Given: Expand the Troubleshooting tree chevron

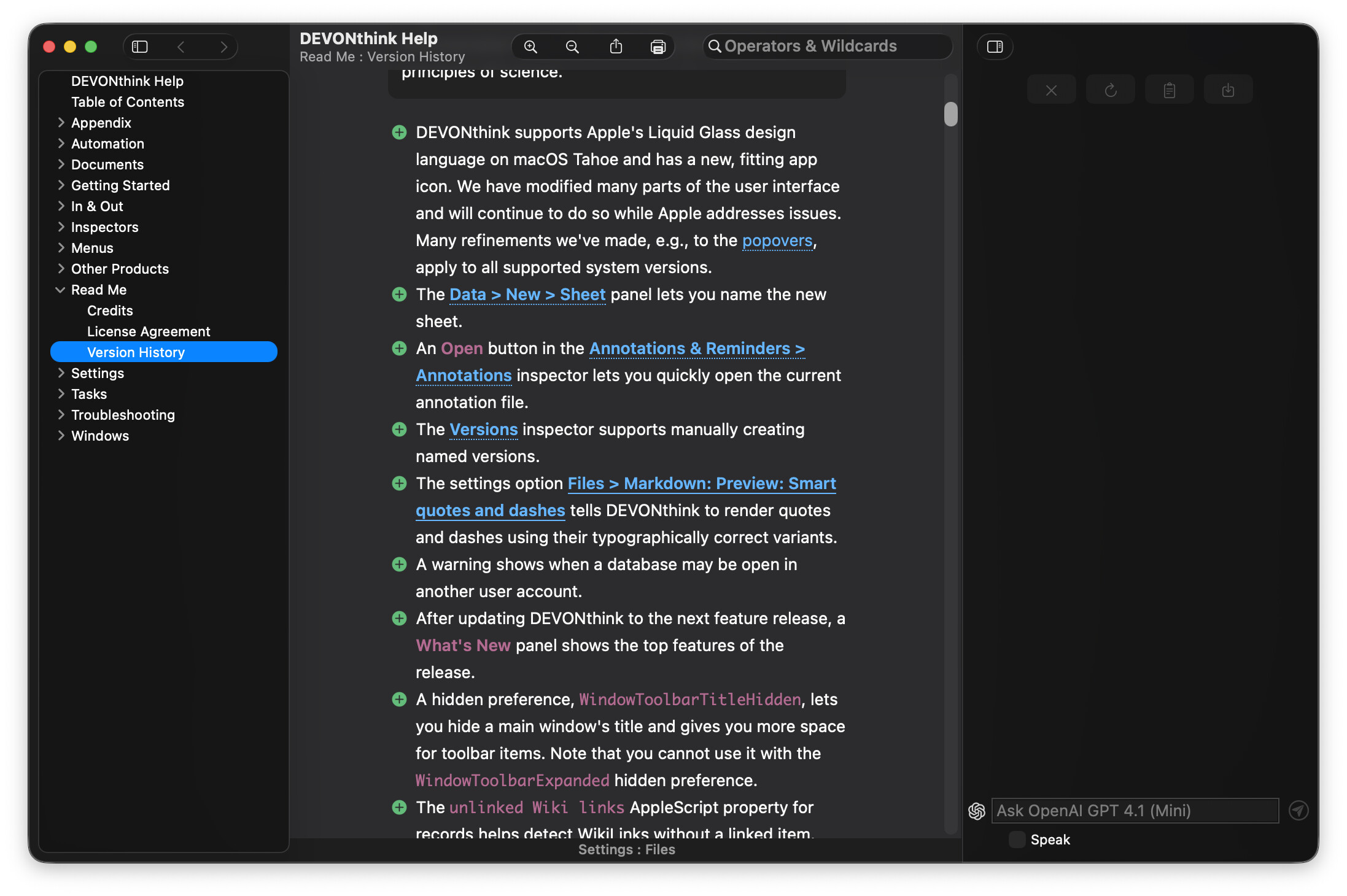Looking at the screenshot, I should pos(61,415).
